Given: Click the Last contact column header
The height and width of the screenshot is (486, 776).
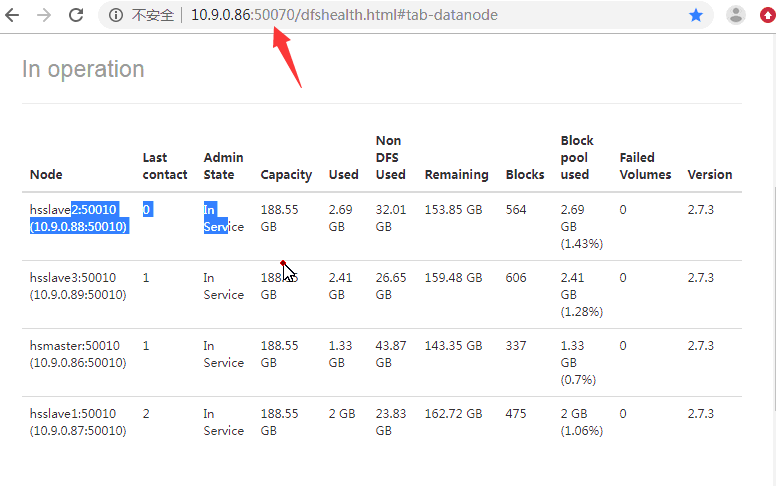Looking at the screenshot, I should click(164, 166).
